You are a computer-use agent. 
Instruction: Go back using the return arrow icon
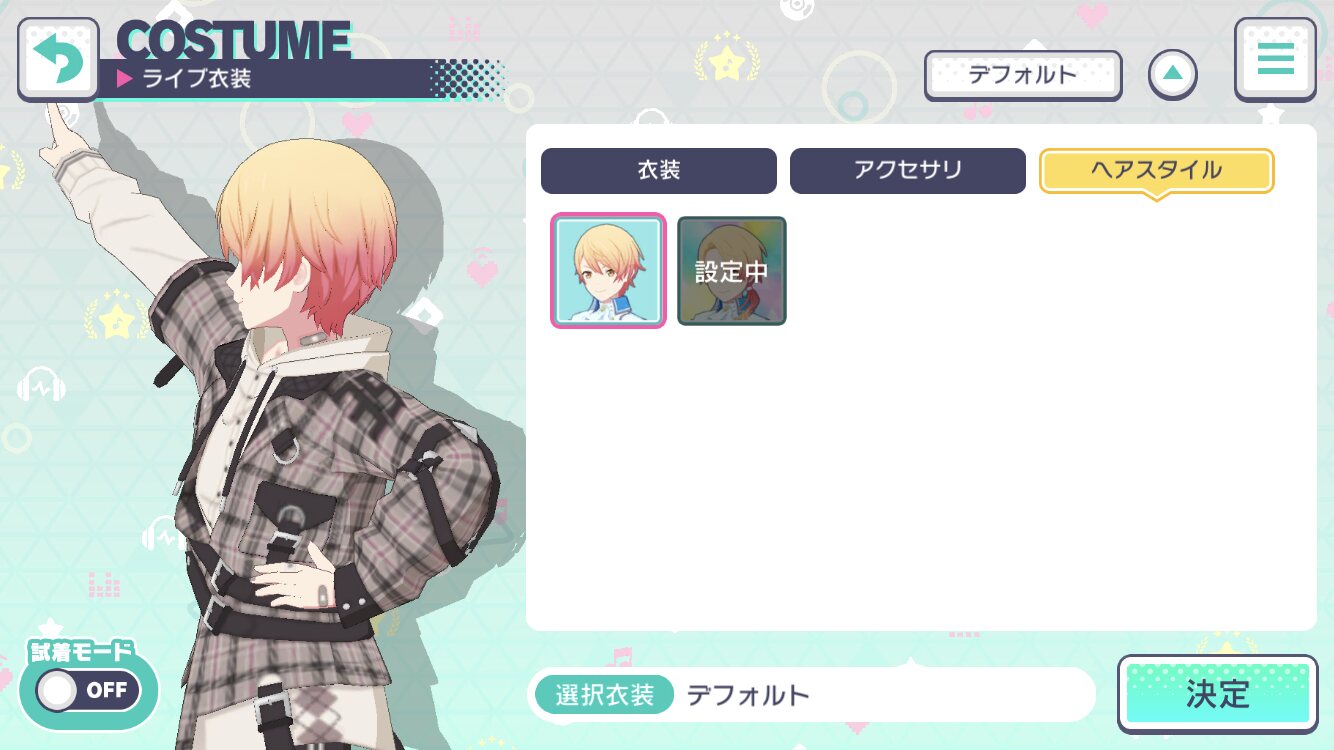coord(58,59)
